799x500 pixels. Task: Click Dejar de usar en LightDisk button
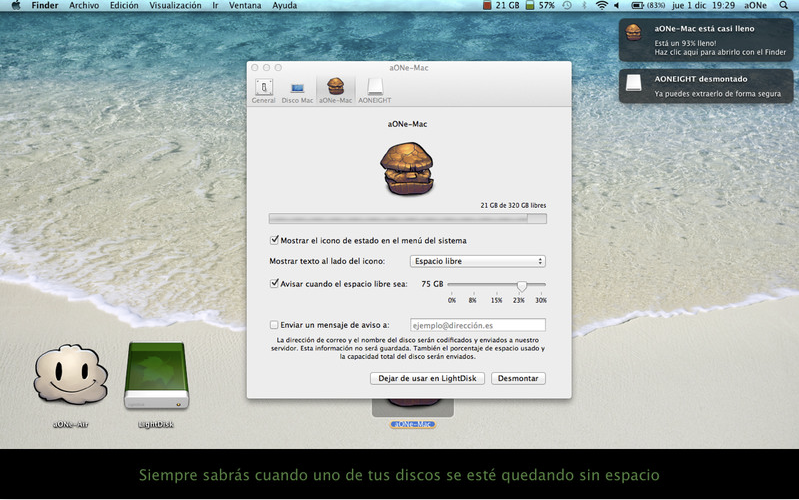427,378
